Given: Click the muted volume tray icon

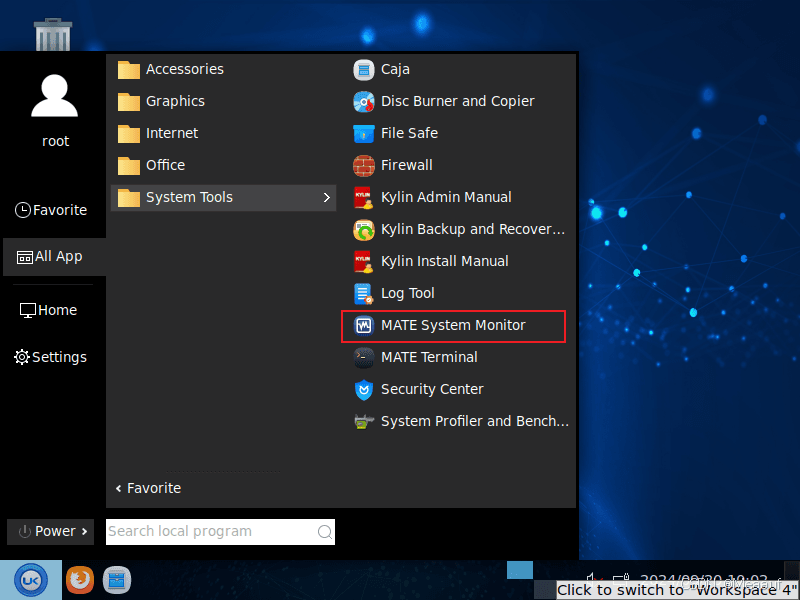Looking at the screenshot, I should click(595, 579).
